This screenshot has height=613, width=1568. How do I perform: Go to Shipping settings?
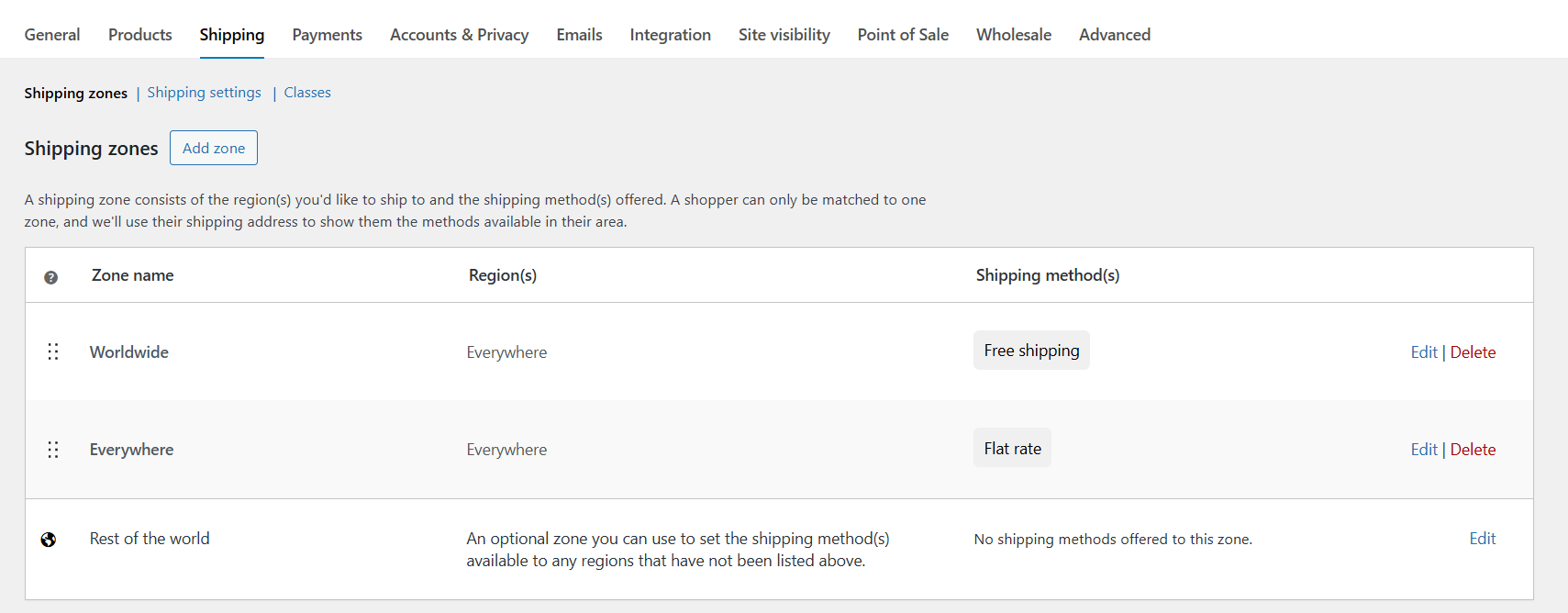point(204,92)
